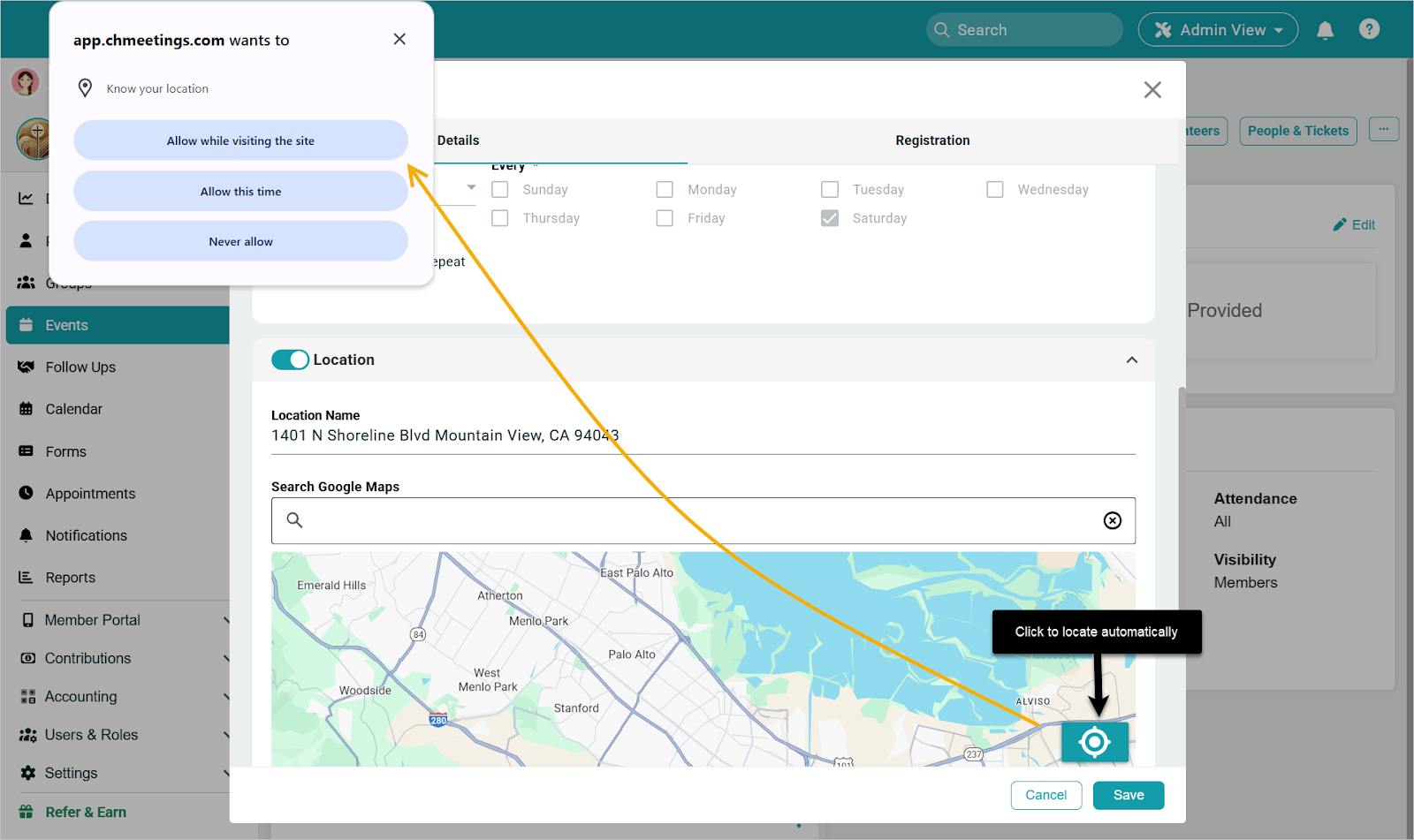Screen dimensions: 1414x840
Task: Switch to the Registration tab
Action: pyautogui.click(x=931, y=140)
